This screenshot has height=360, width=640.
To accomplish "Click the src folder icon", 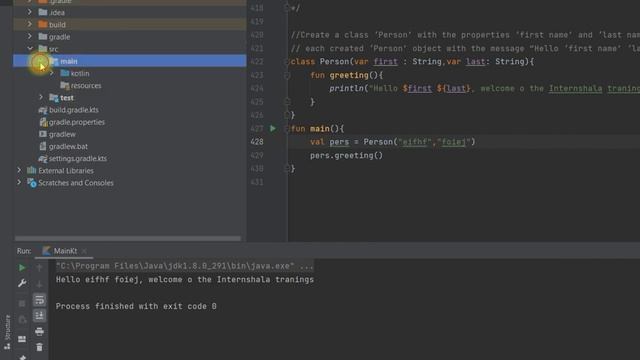I will pos(42,49).
